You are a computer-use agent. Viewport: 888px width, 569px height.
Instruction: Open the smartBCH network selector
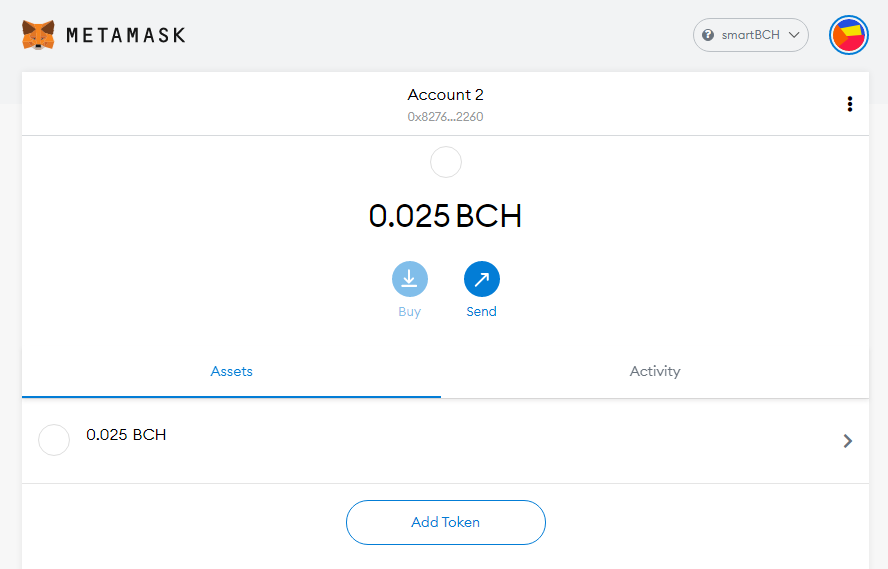750,35
